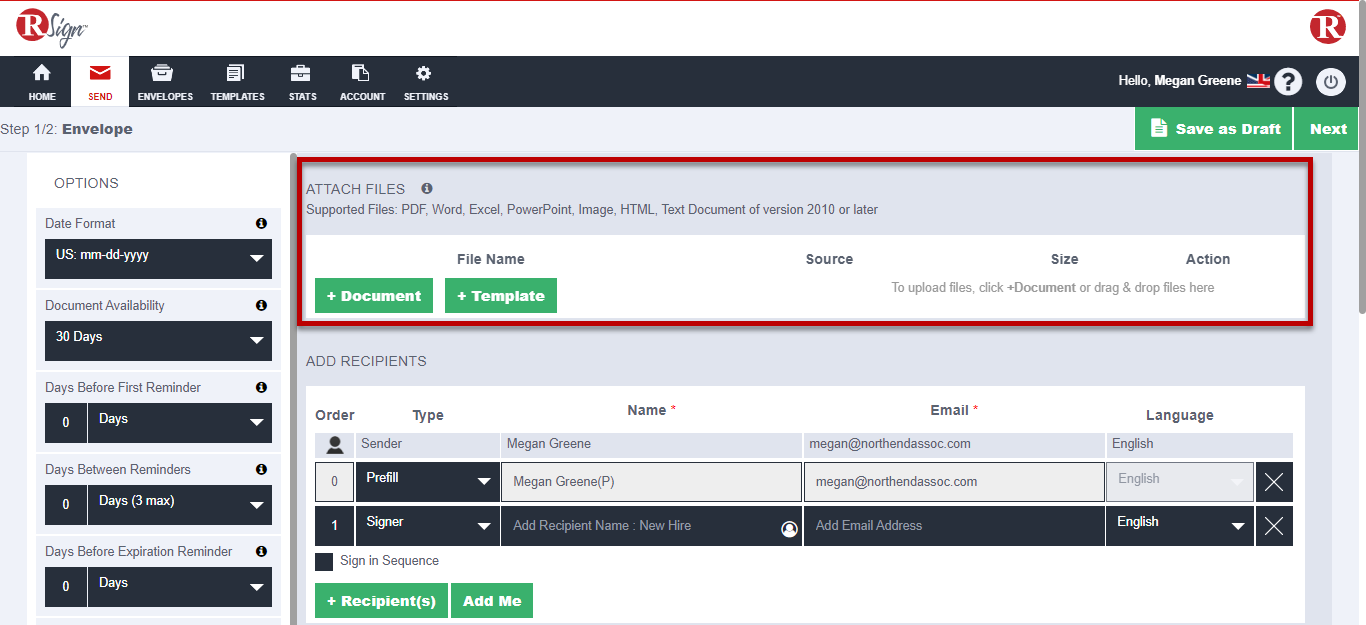Image resolution: width=1366 pixels, height=625 pixels.
Task: Open the Signer row English language dropdown
Action: click(1179, 526)
